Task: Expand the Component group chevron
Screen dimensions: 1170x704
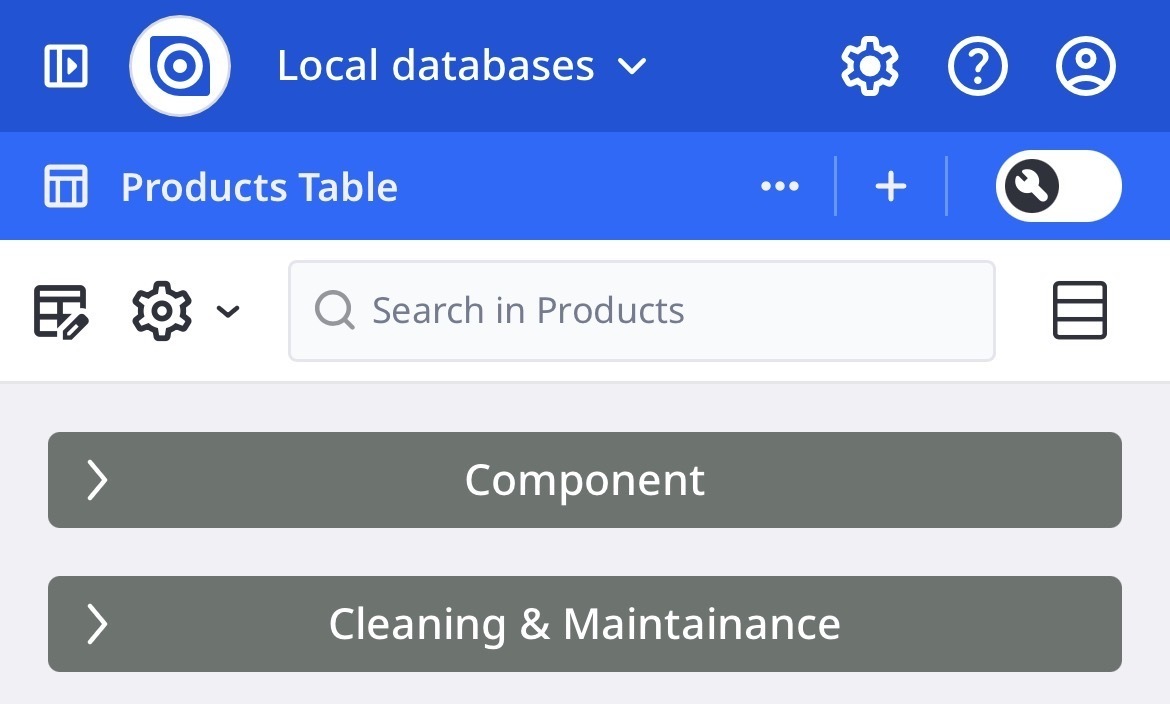Action: pyautogui.click(x=97, y=480)
